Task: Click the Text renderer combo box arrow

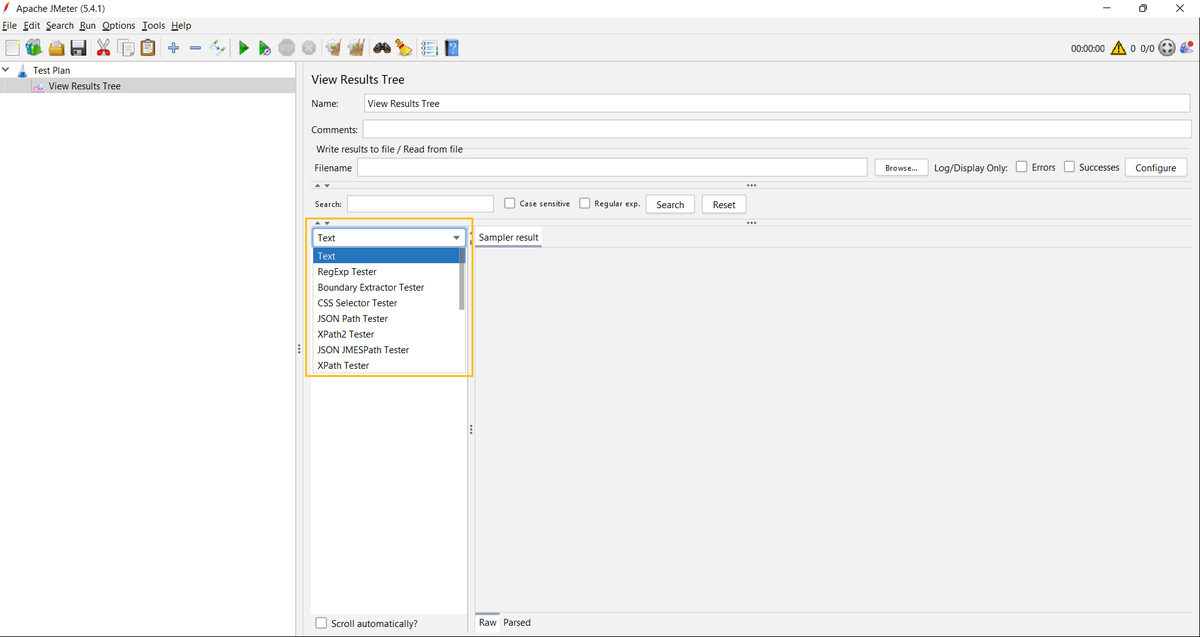Action: click(457, 238)
